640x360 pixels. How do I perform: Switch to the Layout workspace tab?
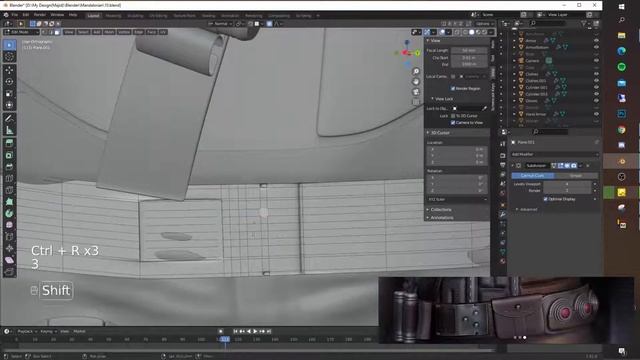93,16
